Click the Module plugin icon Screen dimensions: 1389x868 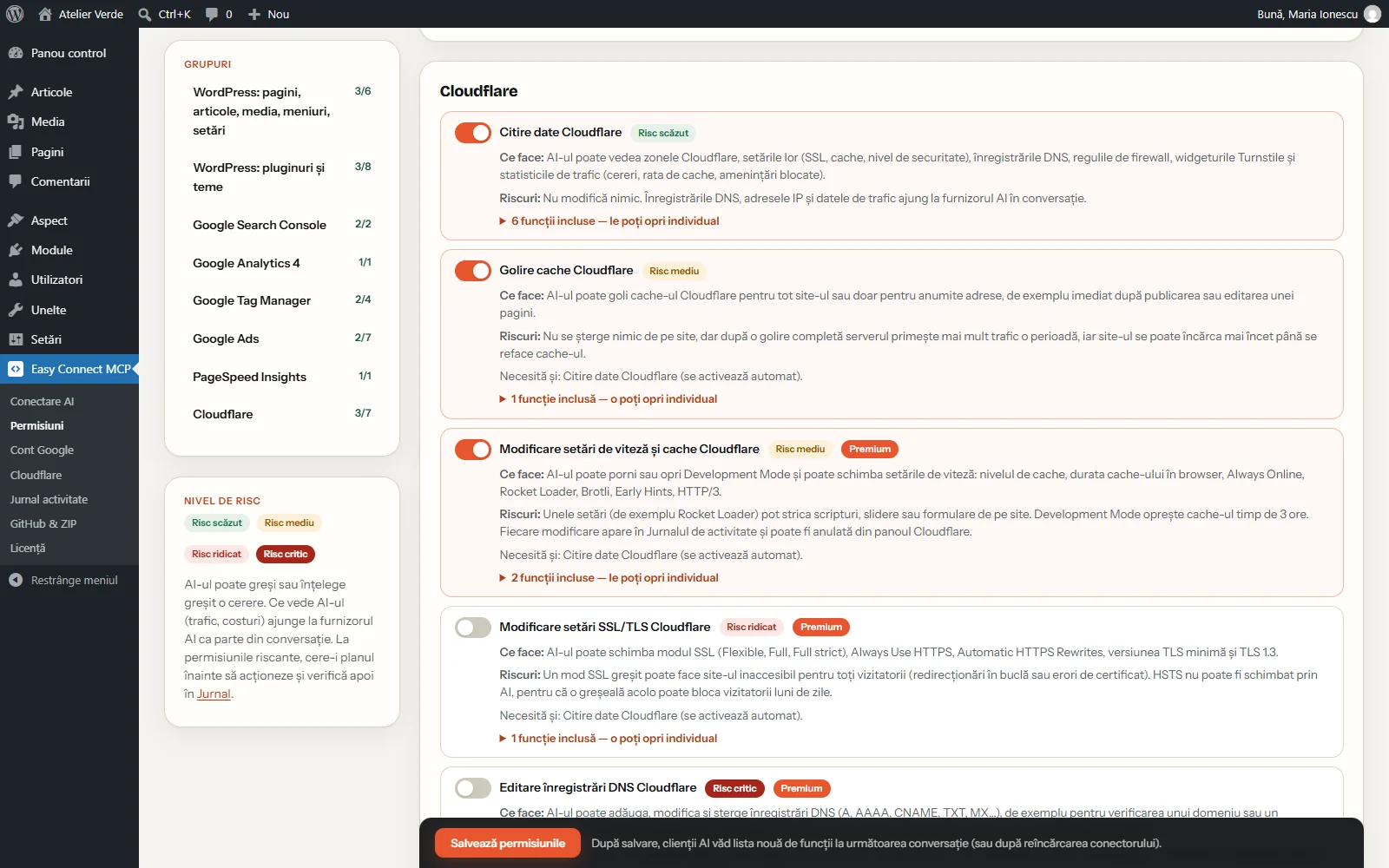(16, 250)
